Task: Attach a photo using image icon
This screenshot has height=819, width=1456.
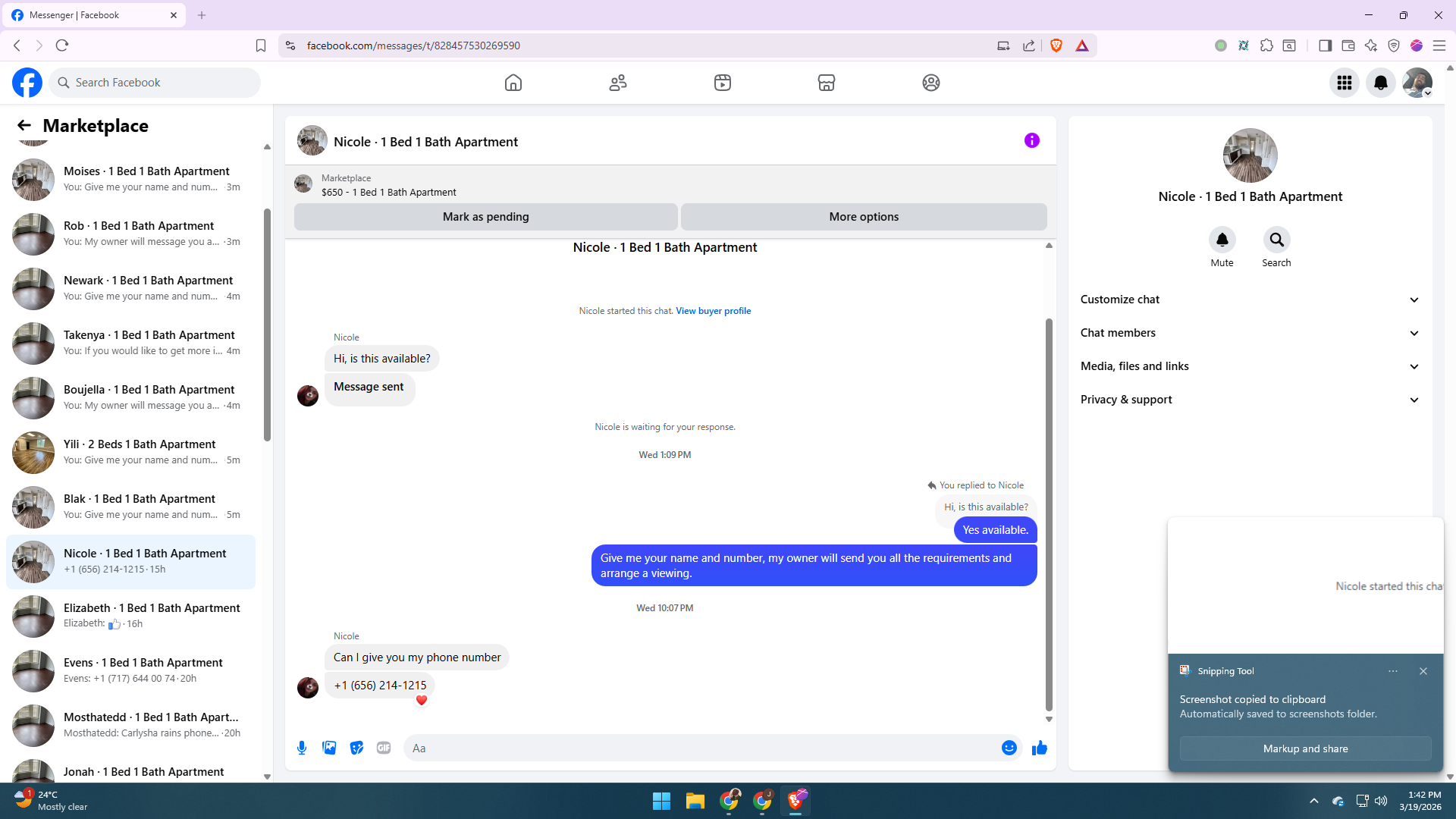Action: pos(329,748)
